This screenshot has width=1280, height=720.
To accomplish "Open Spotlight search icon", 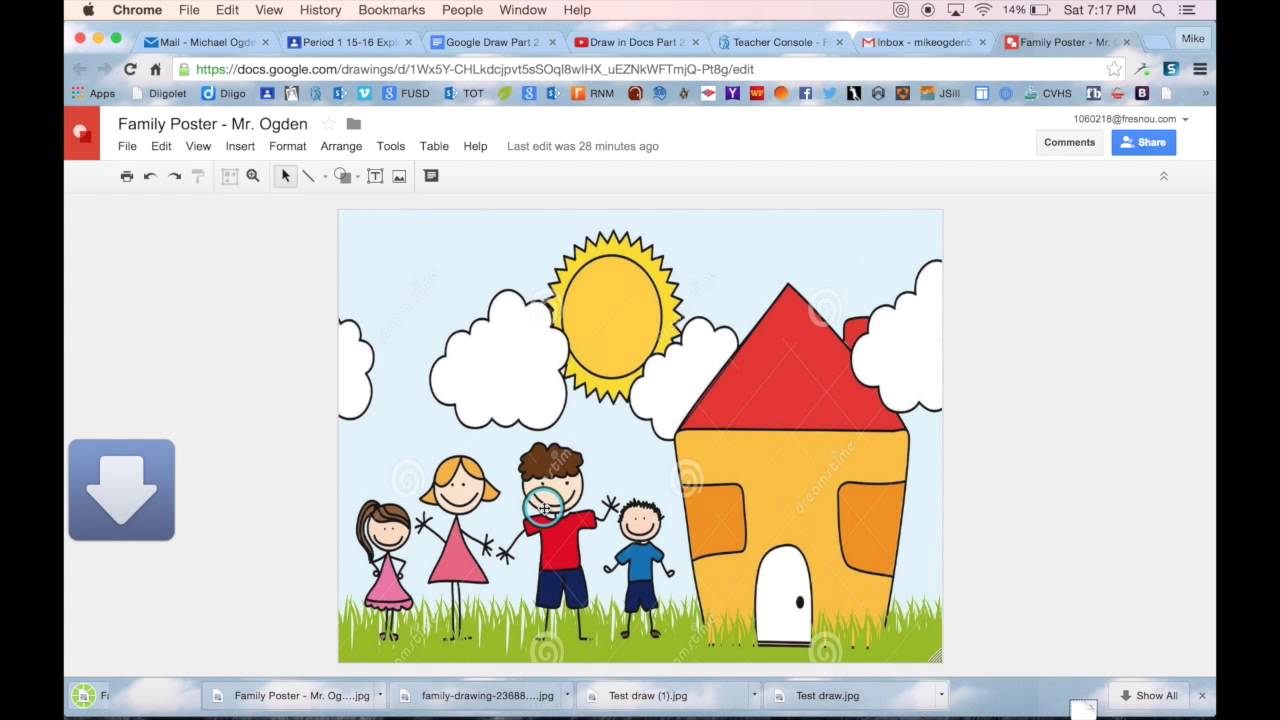I will [x=1158, y=10].
